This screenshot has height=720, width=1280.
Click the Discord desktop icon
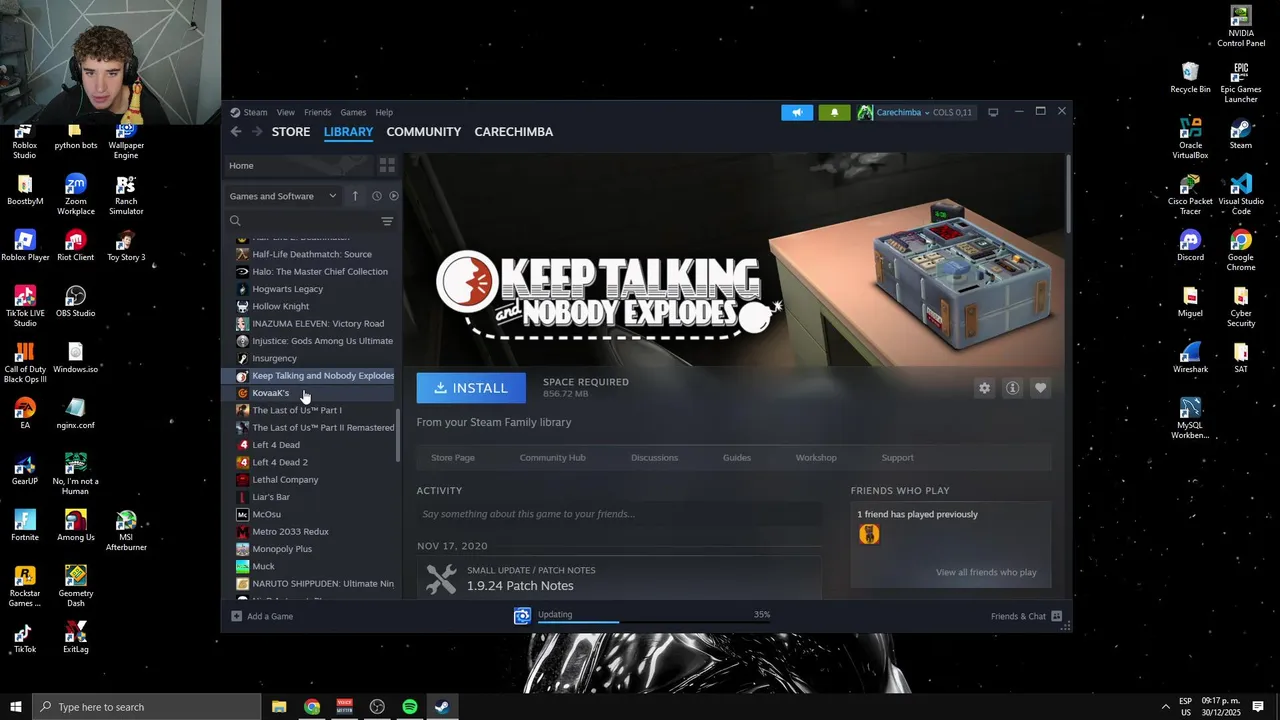[x=1190, y=246]
